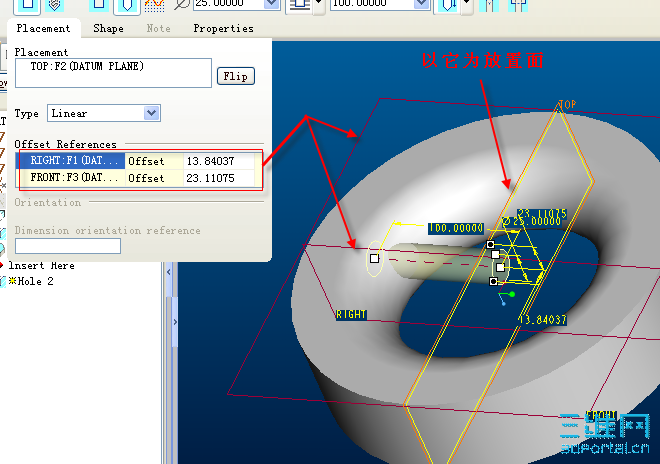Edit the 13.84037 offset value cell

coord(219,161)
